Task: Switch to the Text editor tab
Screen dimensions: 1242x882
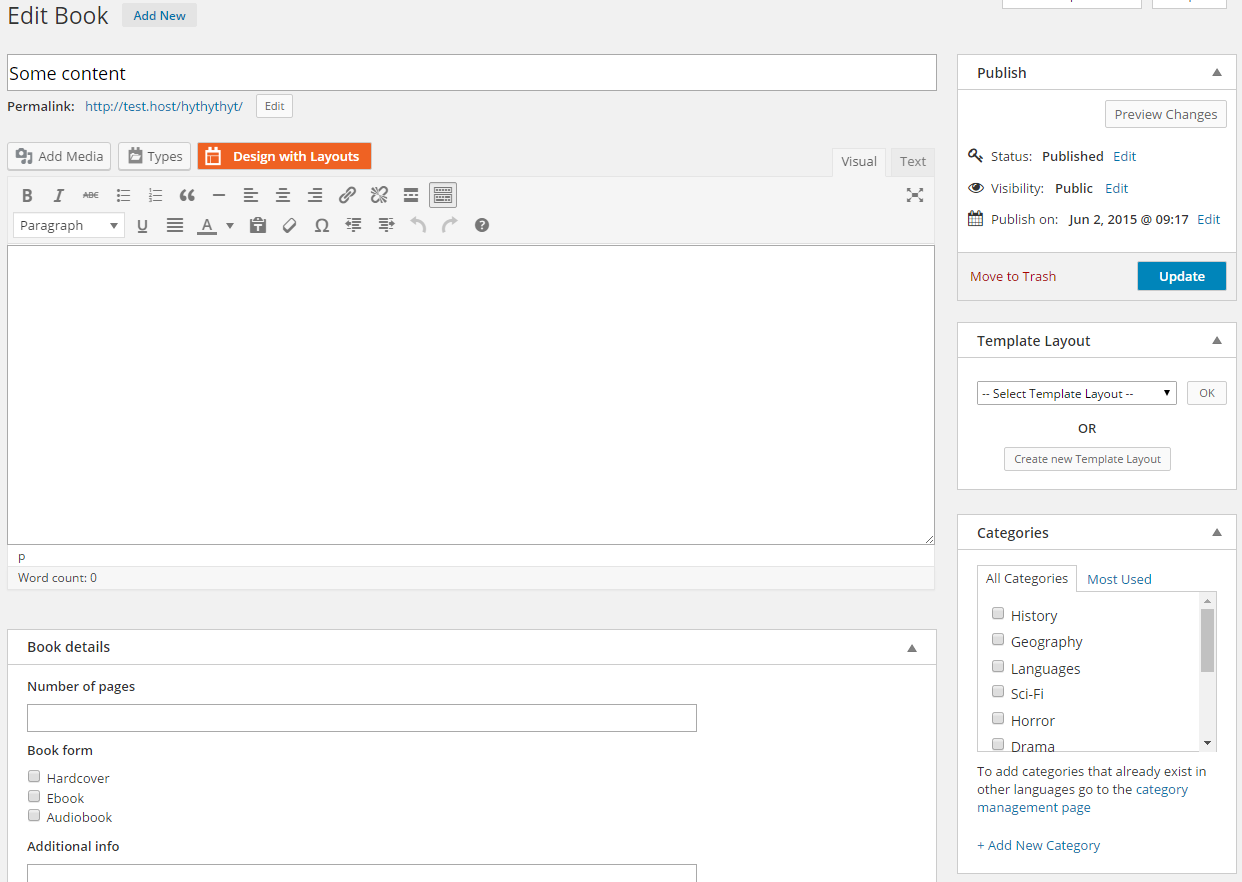Action: pyautogui.click(x=913, y=162)
